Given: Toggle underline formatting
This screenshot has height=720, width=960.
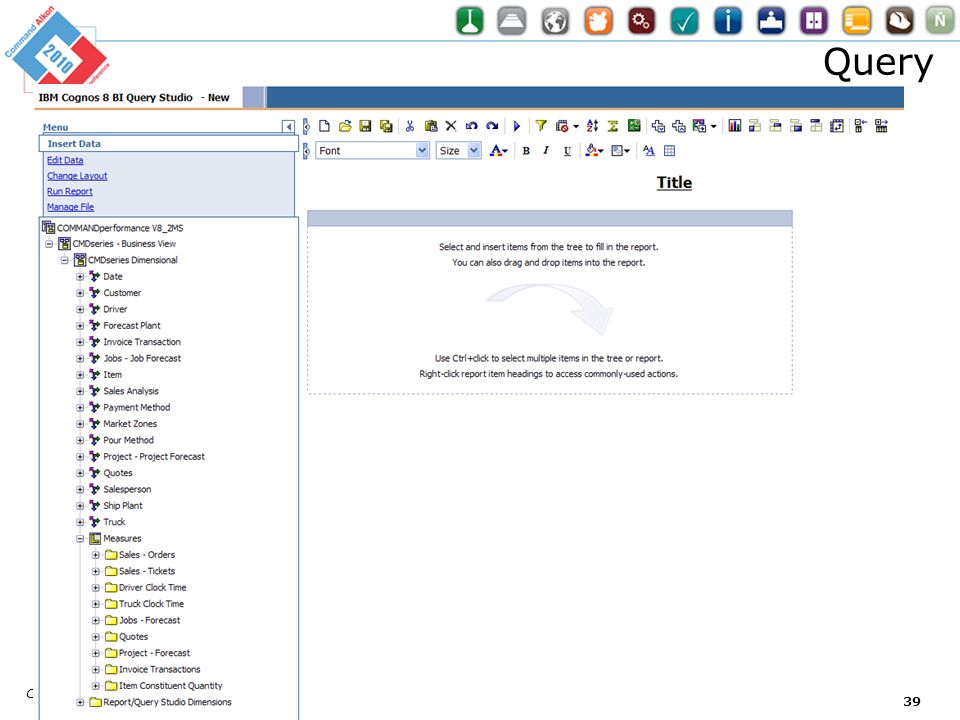Looking at the screenshot, I should coord(567,151).
